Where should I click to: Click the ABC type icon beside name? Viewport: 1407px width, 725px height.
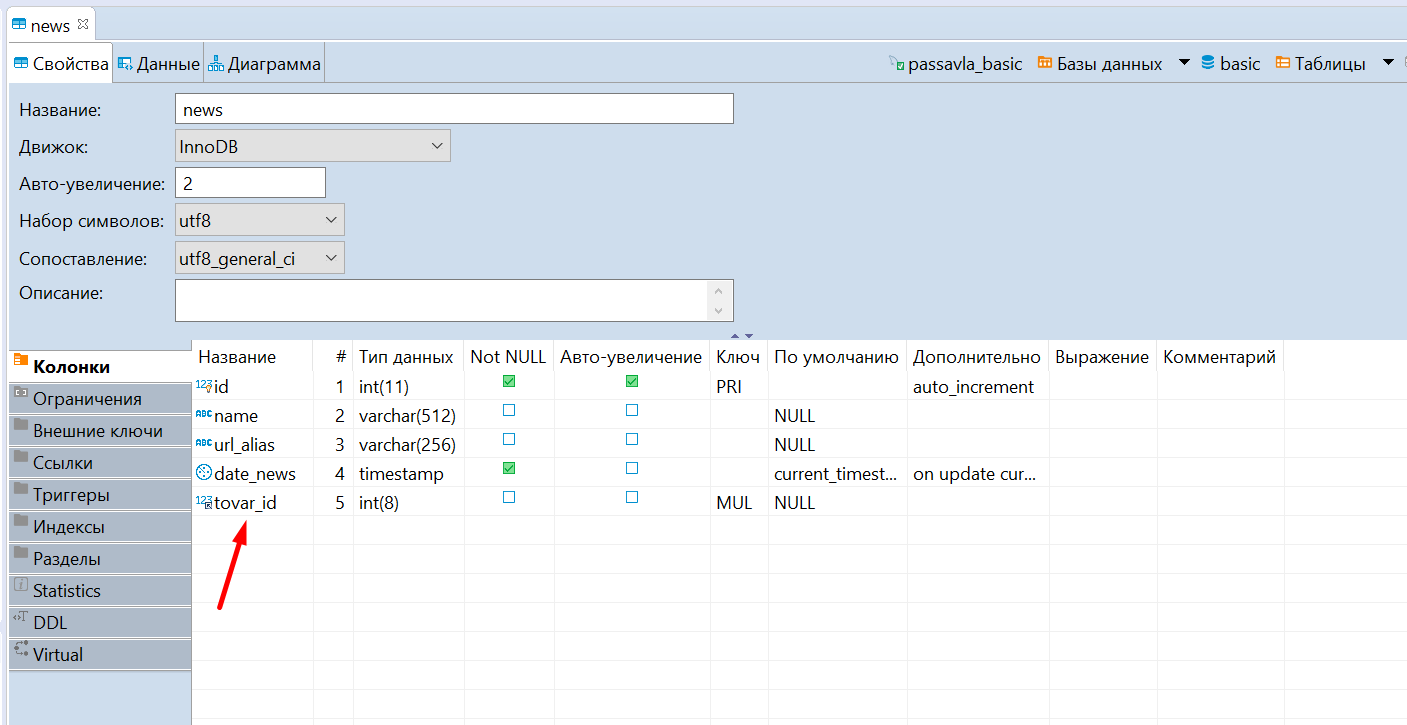pyautogui.click(x=204, y=415)
